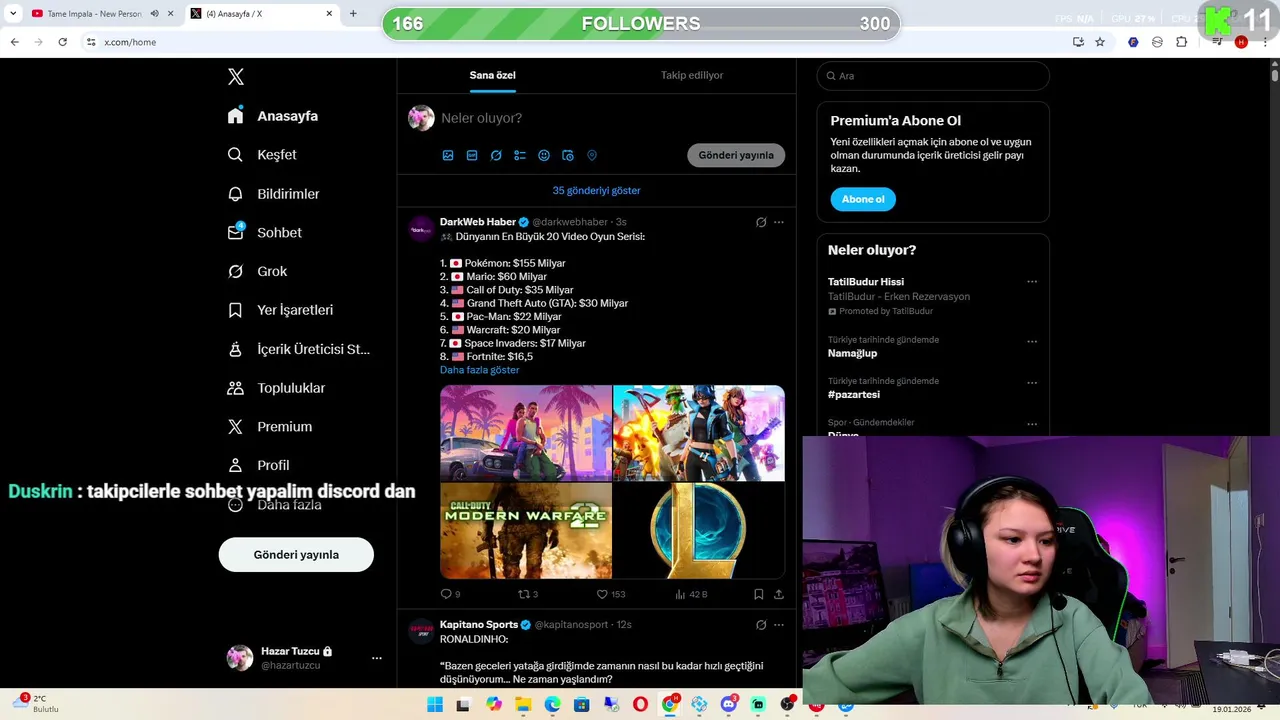This screenshot has width=1280, height=720.
Task: Click Grok icon on DarkWeb Haber post
Action: pos(761,222)
